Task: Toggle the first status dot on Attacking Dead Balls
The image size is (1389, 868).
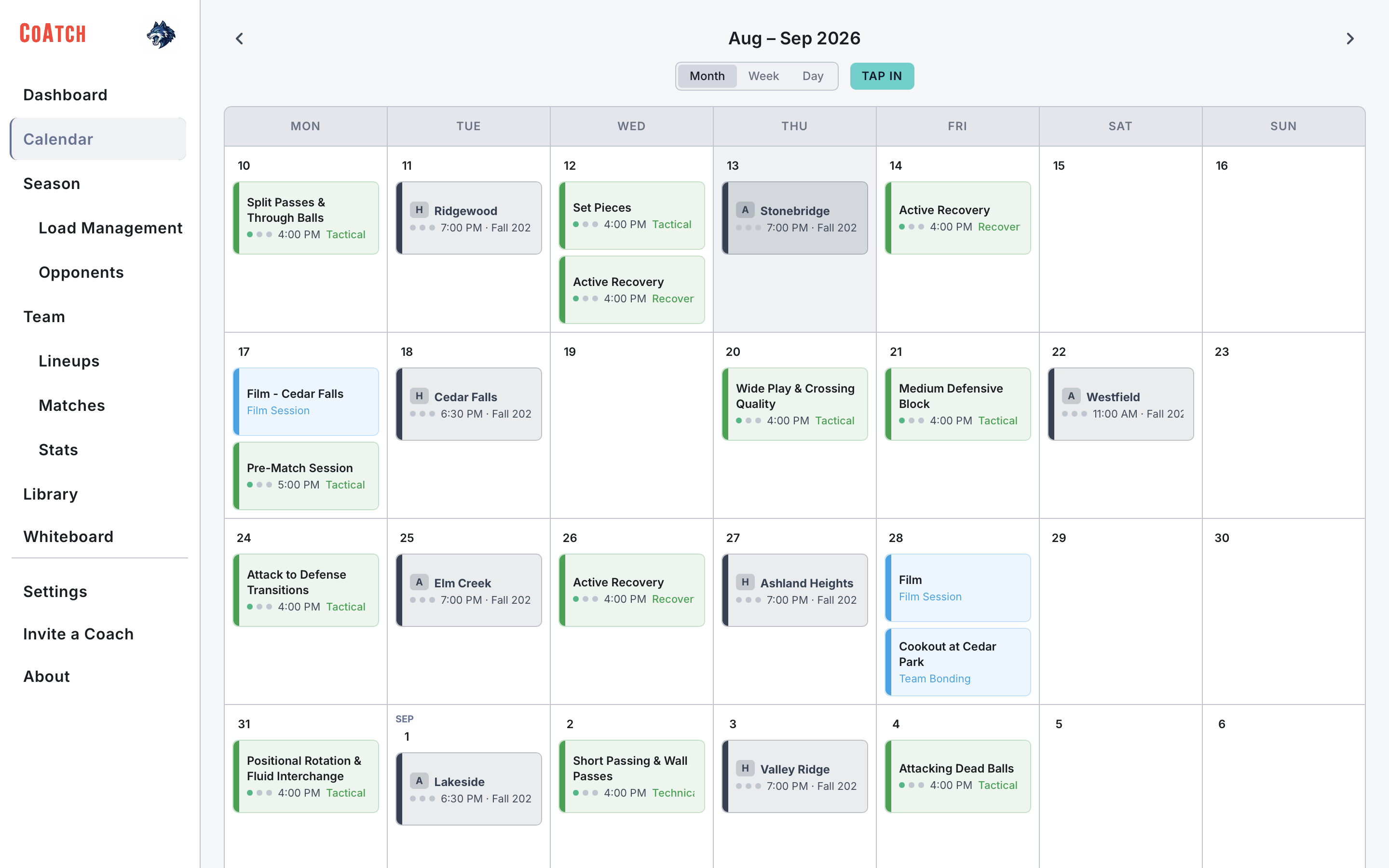Action: tap(902, 785)
